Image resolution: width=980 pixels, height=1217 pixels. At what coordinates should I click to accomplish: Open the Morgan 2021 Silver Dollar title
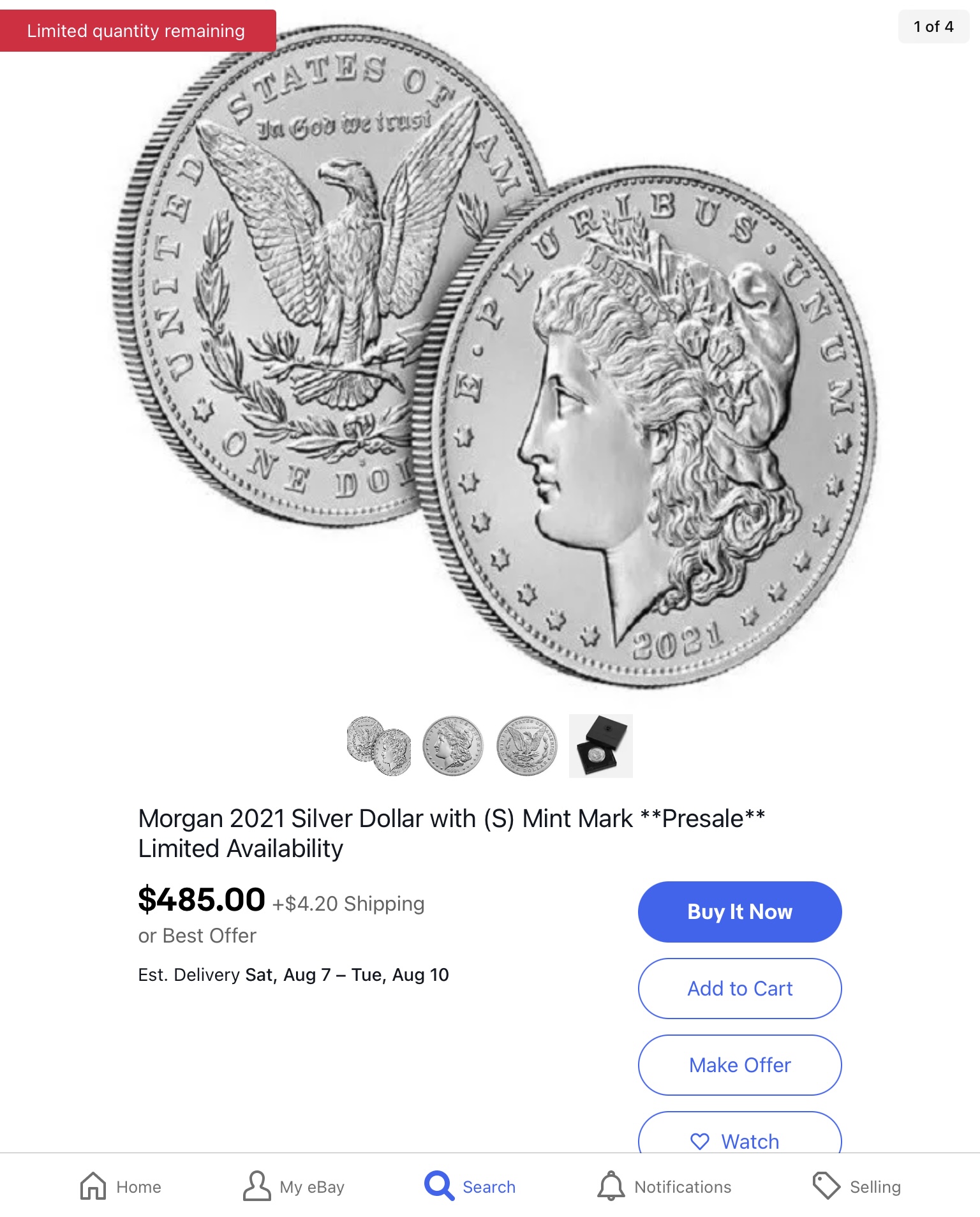(x=452, y=833)
